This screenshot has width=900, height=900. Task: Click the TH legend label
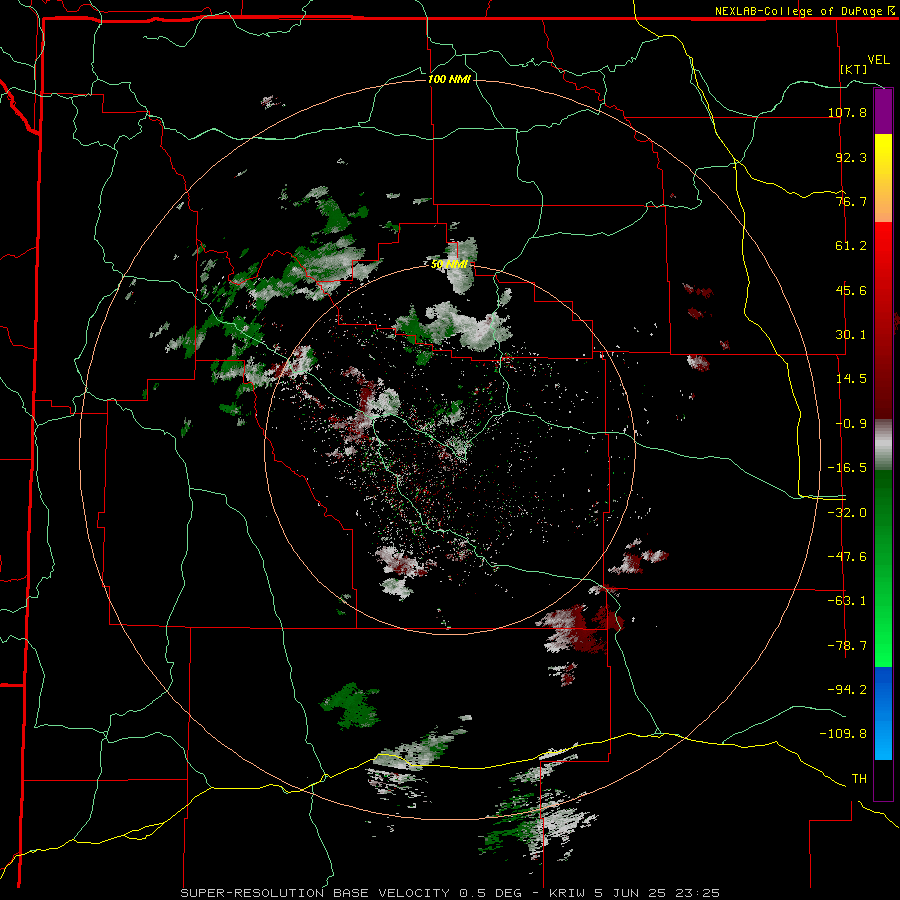click(859, 778)
